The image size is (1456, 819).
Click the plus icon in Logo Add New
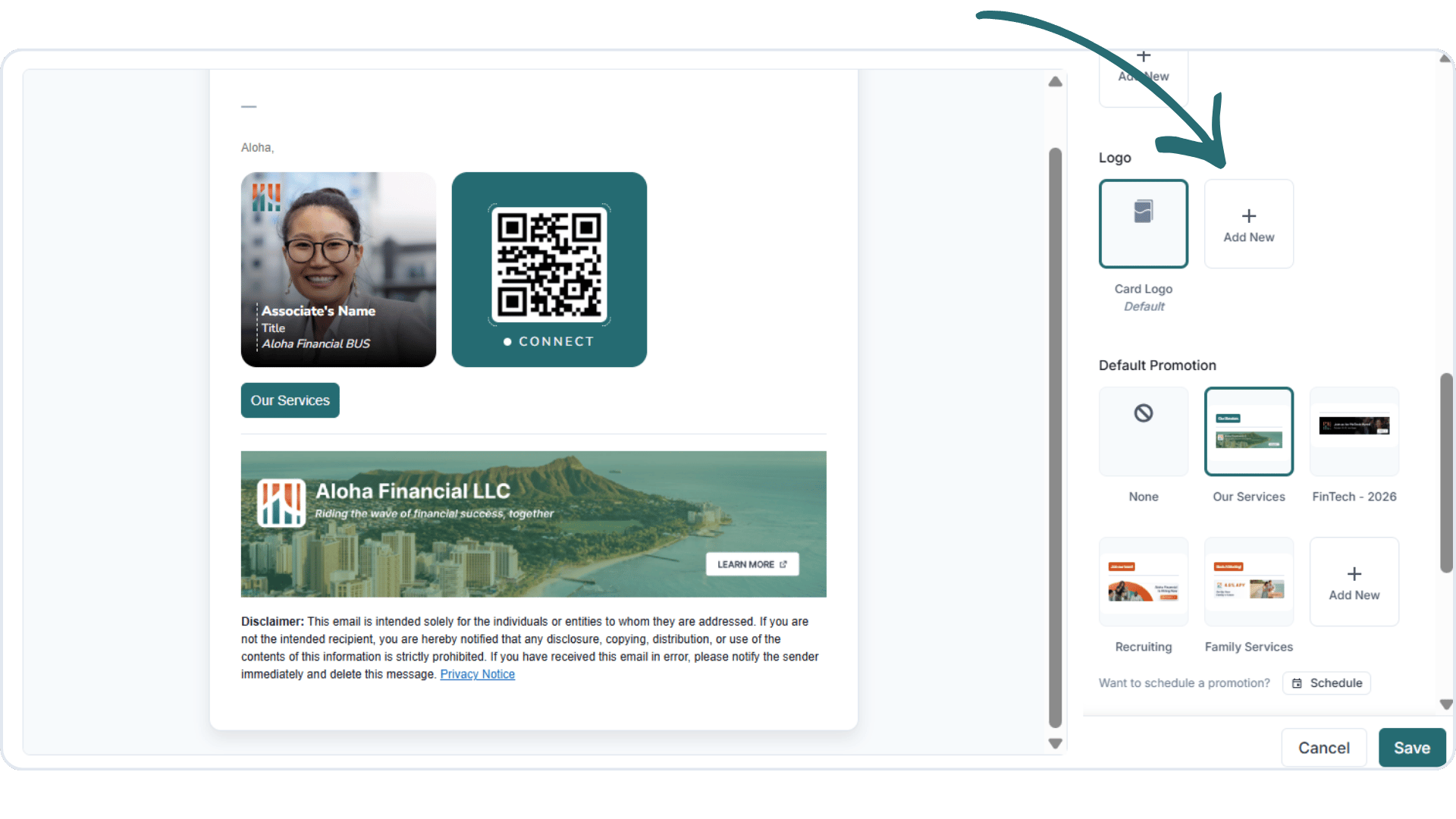(1248, 216)
